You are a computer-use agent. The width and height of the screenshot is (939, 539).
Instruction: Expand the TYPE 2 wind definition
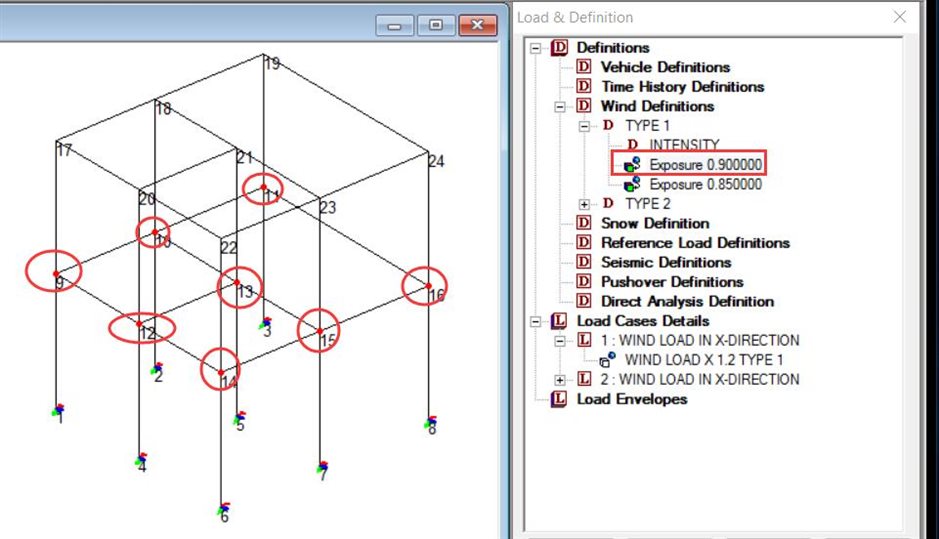pos(584,204)
